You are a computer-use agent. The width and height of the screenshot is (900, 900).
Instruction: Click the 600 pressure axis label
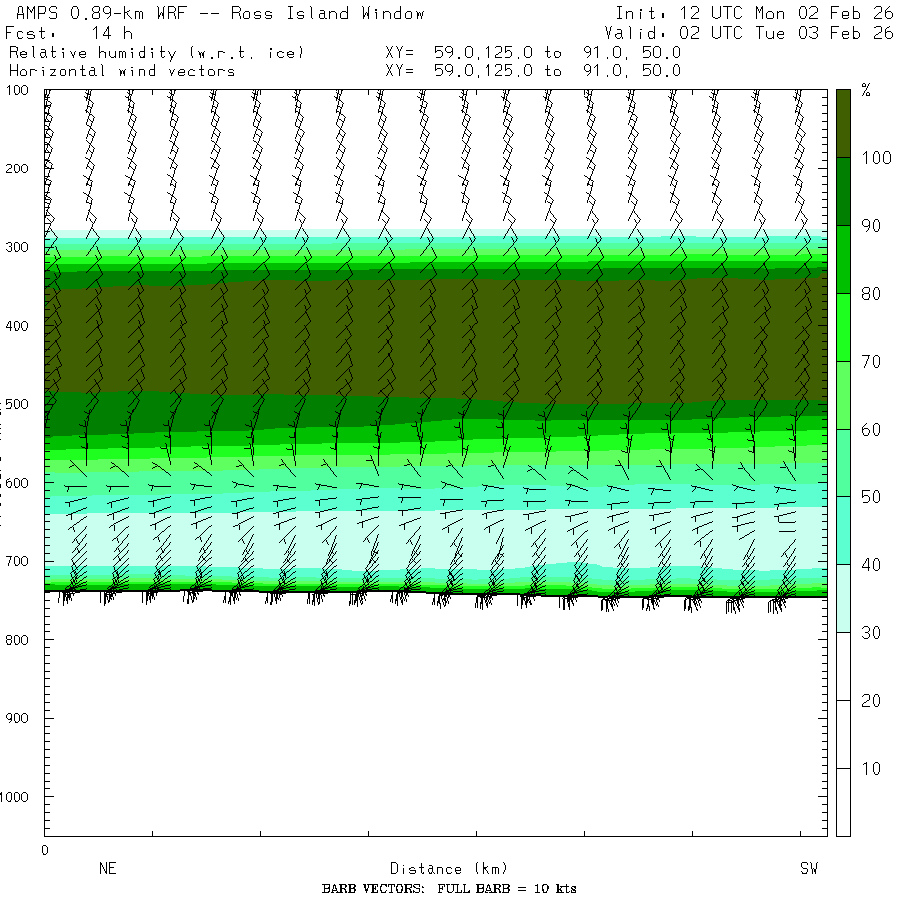click(x=17, y=483)
